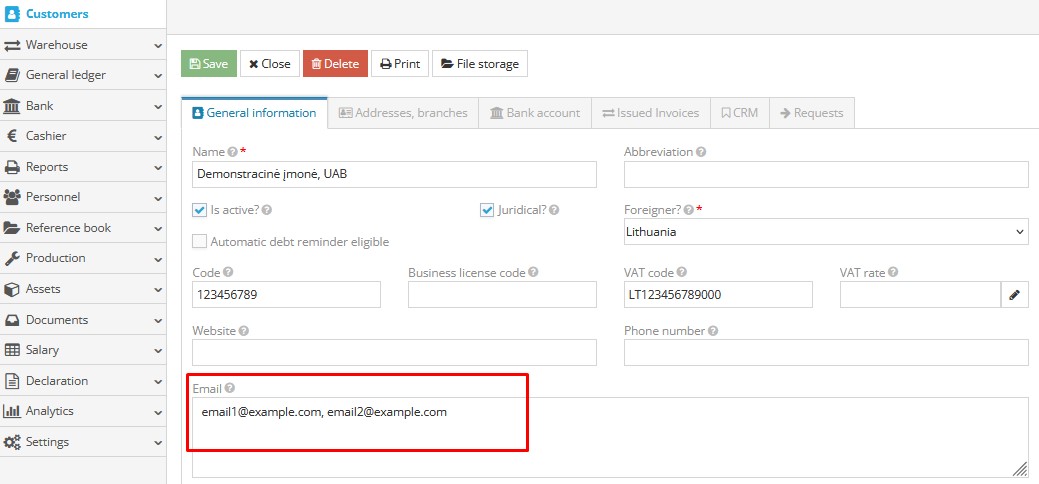Click the Settings gears icon in sidebar
This screenshot has height=484, width=1039.
click(x=12, y=442)
